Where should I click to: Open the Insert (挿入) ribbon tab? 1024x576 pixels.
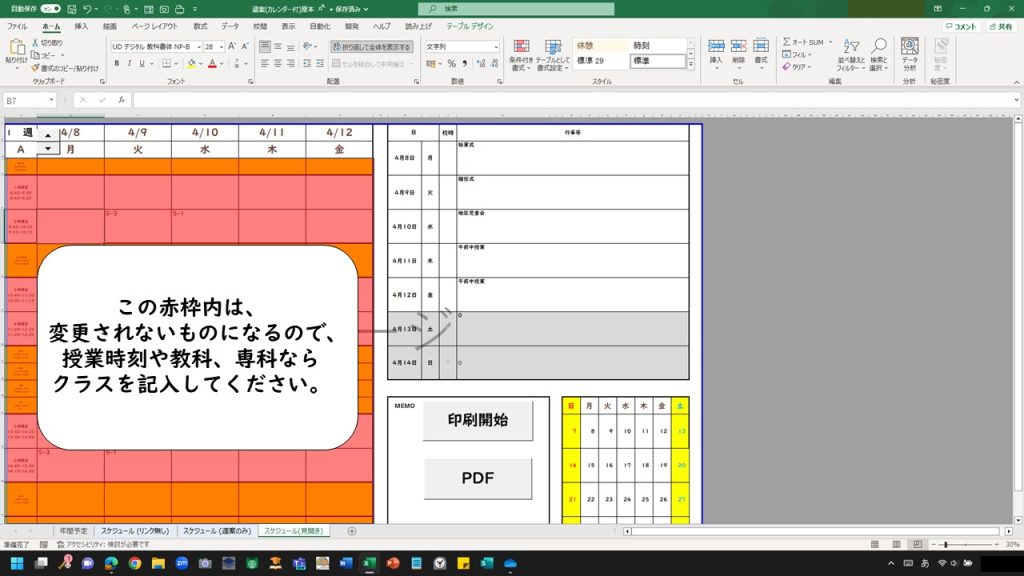[x=81, y=26]
